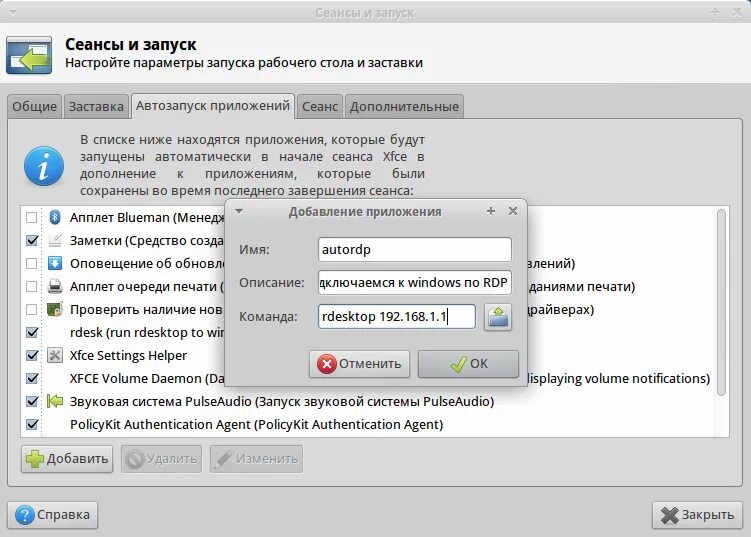Select Апплет Blueman row text

coord(147,217)
